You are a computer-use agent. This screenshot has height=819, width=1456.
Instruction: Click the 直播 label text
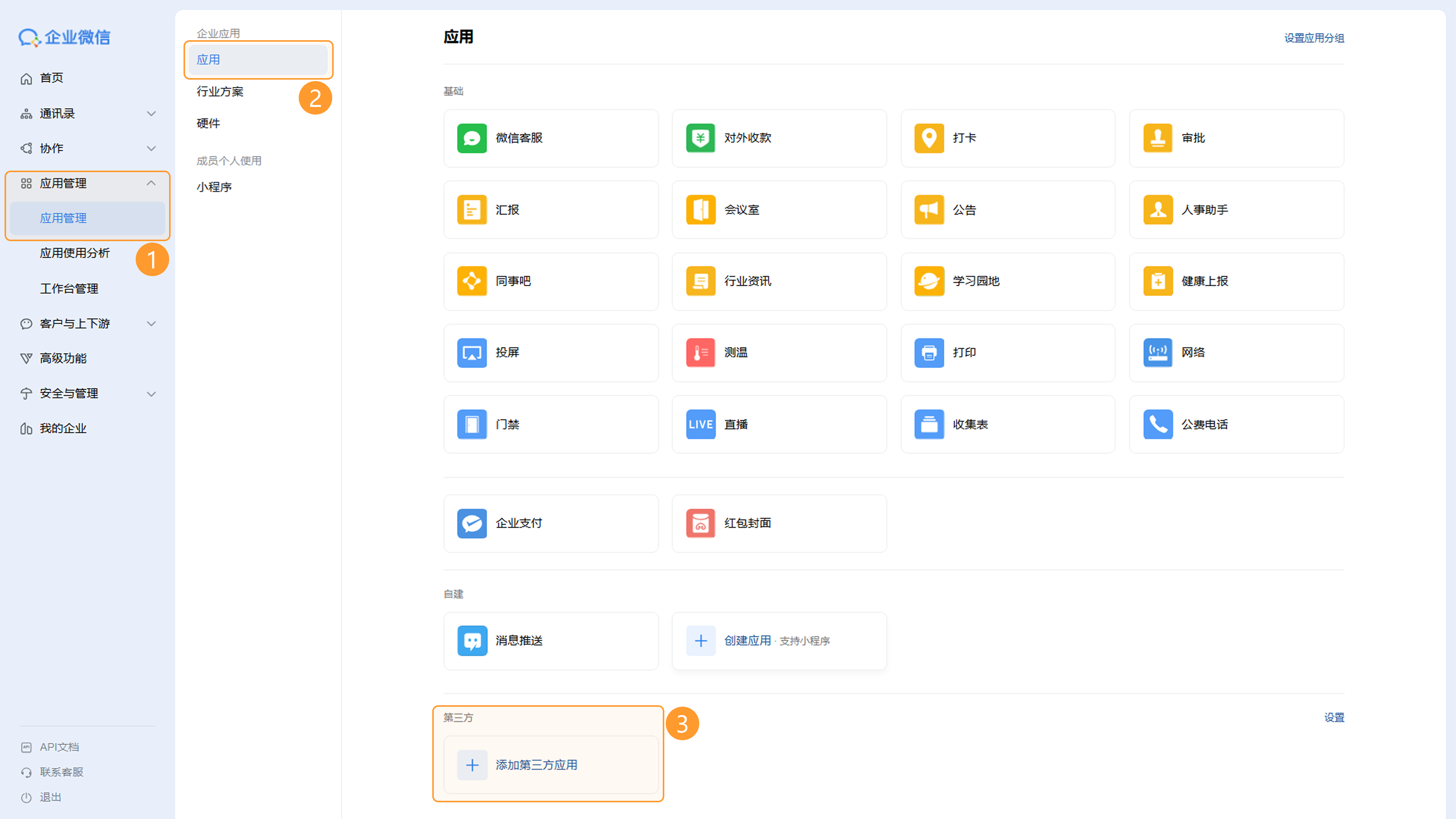point(736,425)
